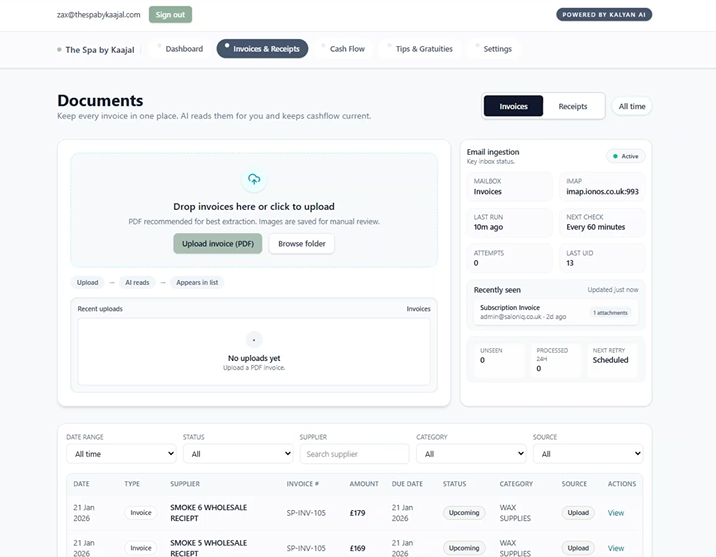Sign out of the account

[170, 15]
